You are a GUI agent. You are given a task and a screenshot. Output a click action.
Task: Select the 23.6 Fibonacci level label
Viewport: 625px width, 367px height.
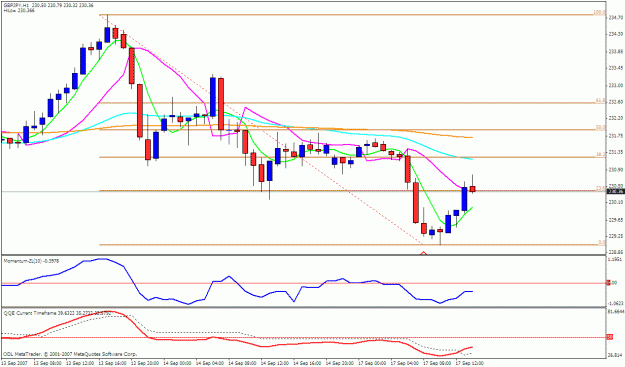601,188
